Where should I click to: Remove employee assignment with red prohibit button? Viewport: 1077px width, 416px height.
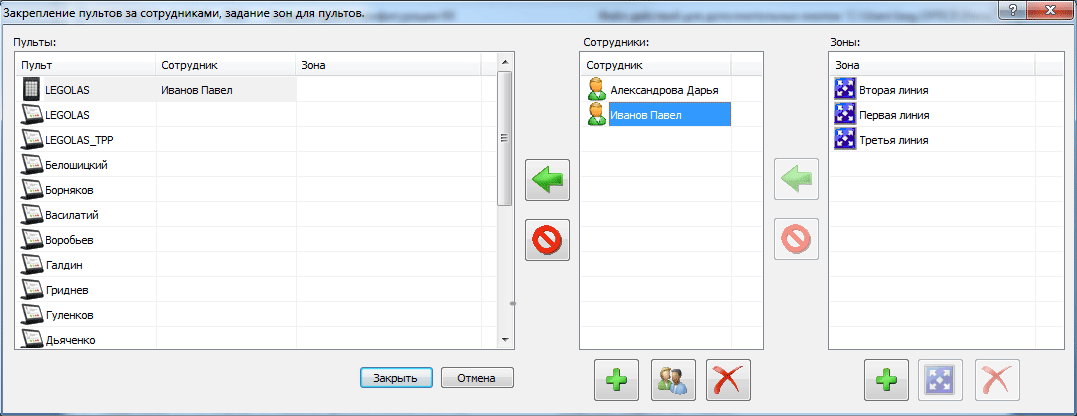(547, 240)
